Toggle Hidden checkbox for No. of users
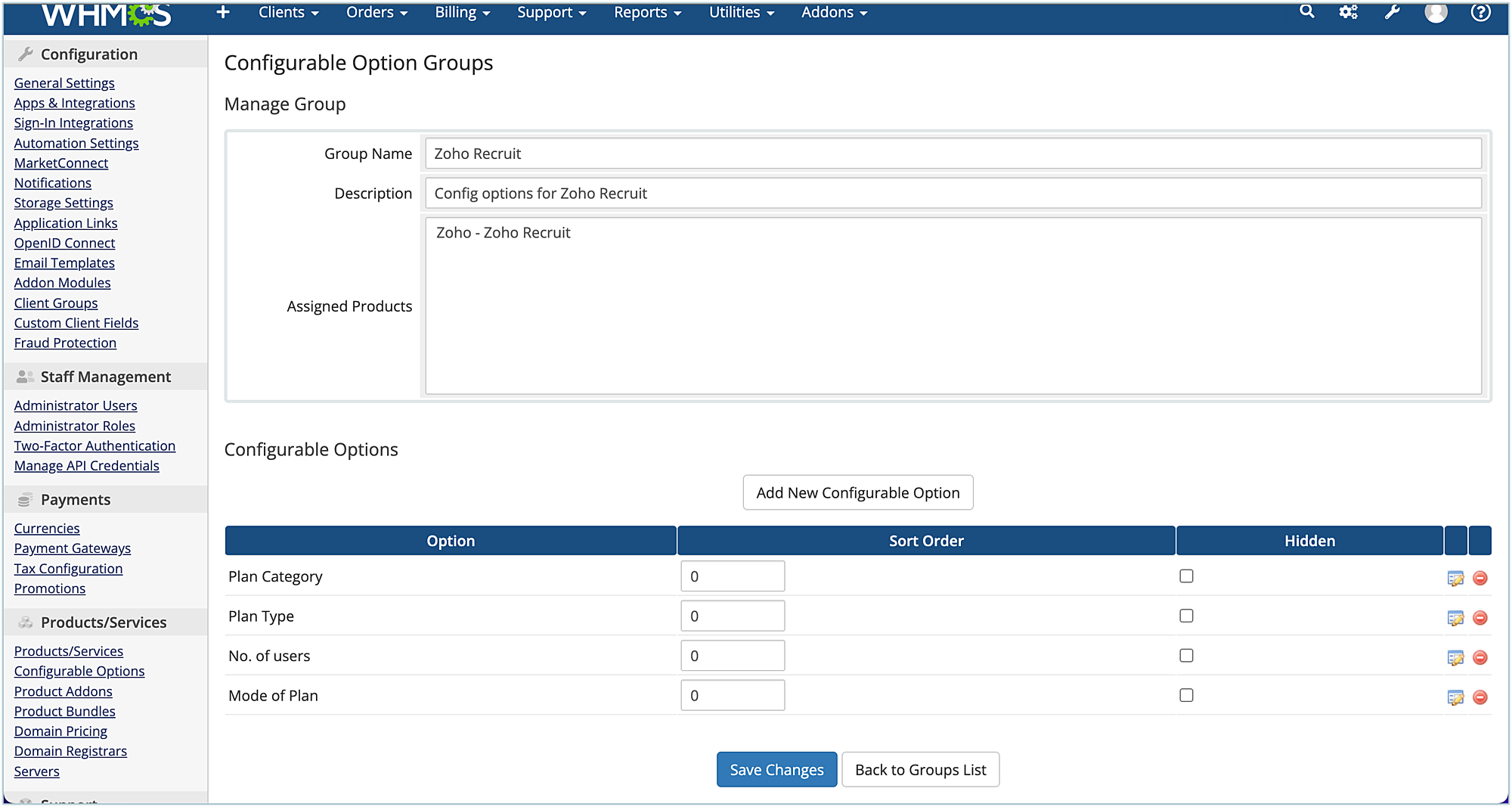1512x807 pixels. pyautogui.click(x=1186, y=656)
